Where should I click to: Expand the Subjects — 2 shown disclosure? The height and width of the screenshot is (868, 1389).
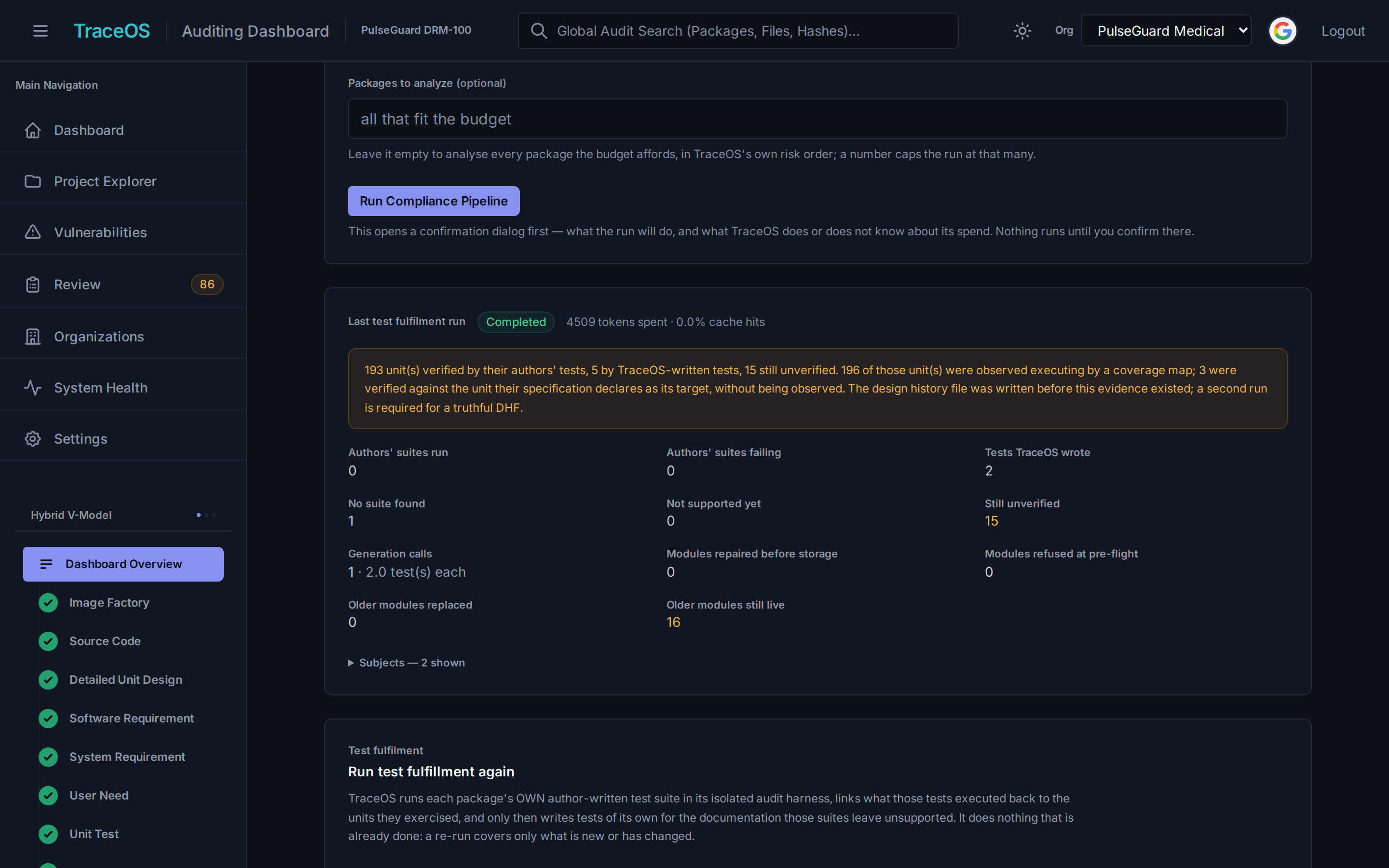tap(407, 663)
